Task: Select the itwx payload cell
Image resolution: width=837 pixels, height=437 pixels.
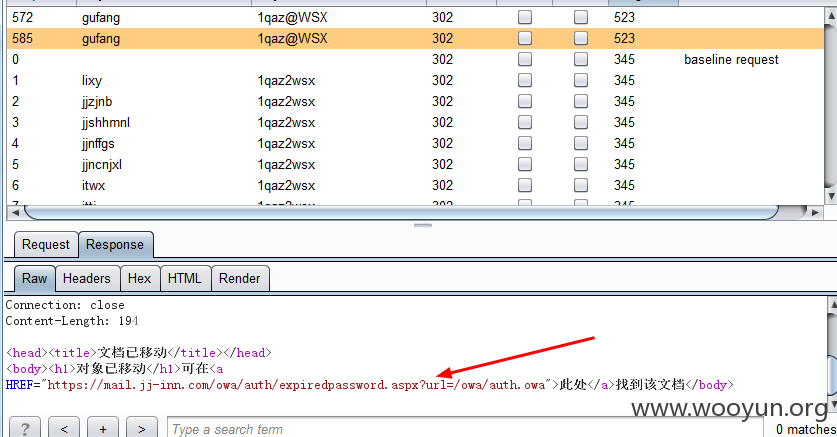Action: pyautogui.click(x=93, y=185)
